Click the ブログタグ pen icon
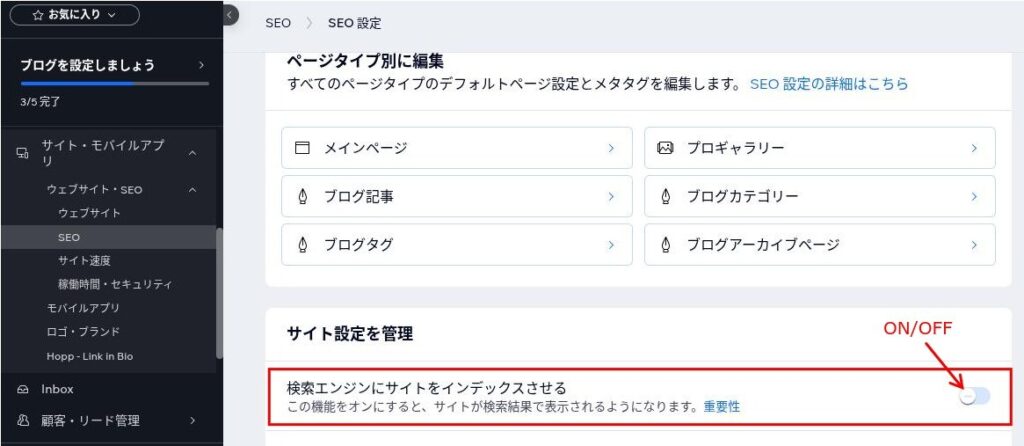 click(x=302, y=245)
